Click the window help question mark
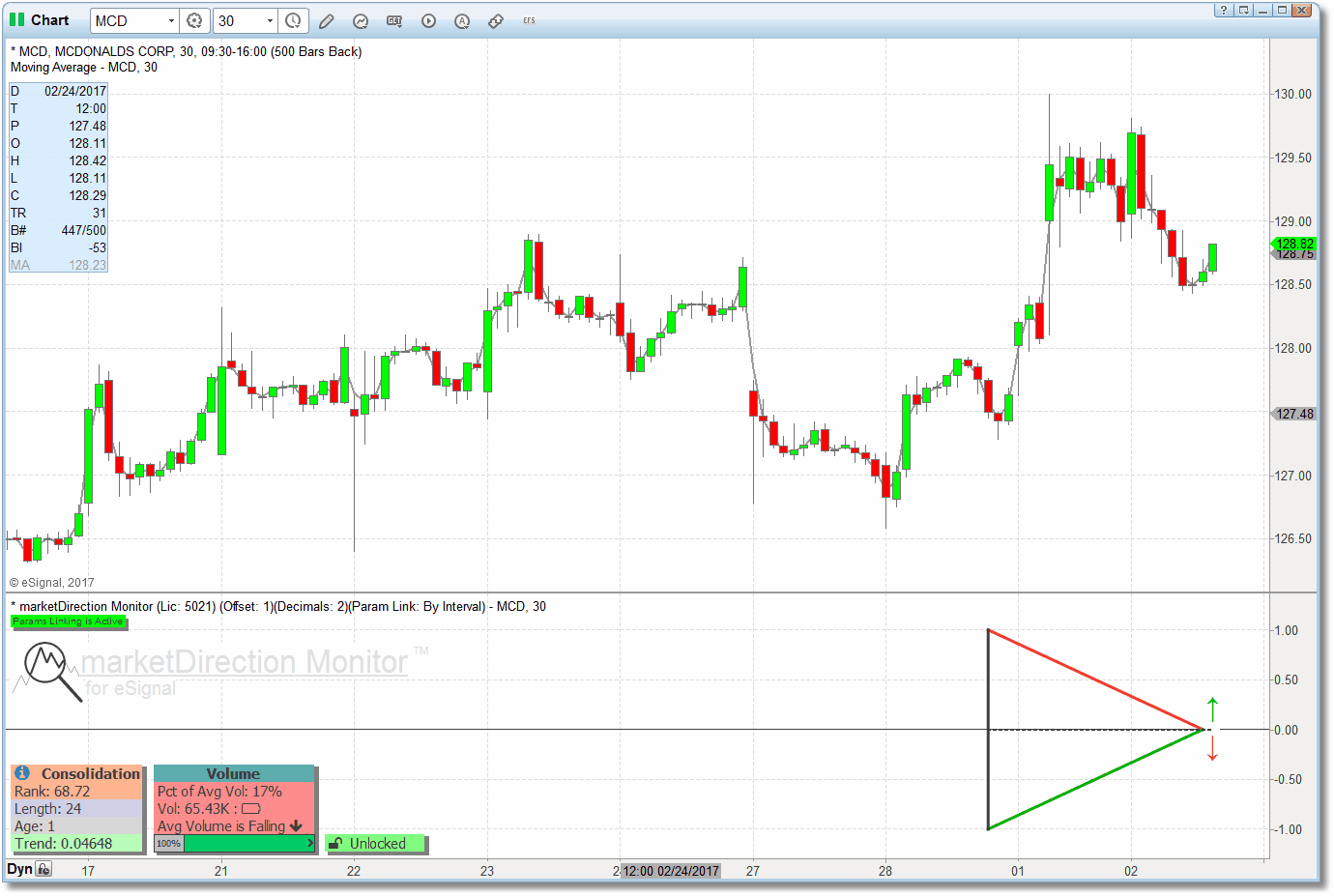The width and height of the screenshot is (1334, 896). tap(1224, 10)
